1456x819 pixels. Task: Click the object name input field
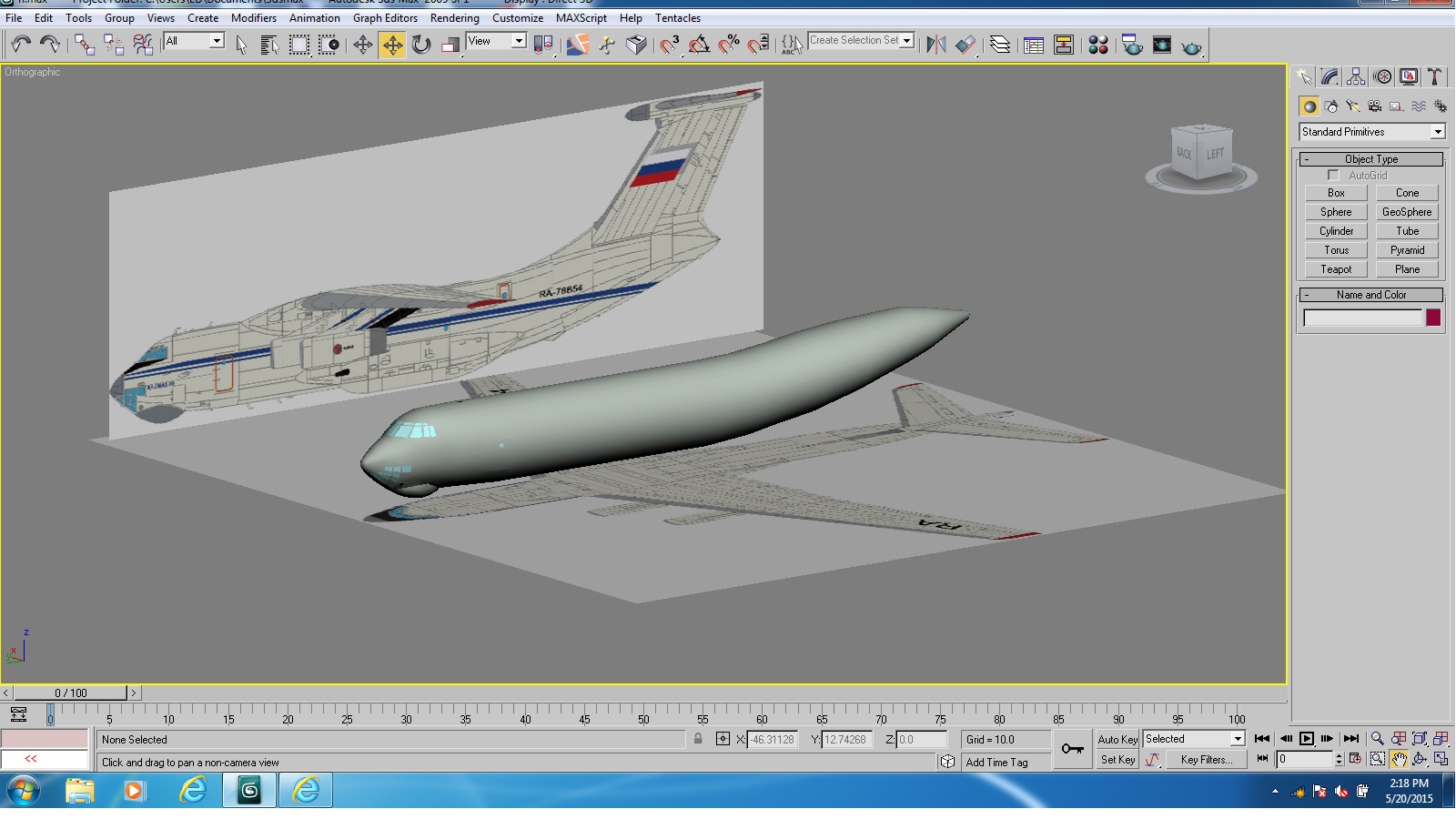click(x=1362, y=318)
